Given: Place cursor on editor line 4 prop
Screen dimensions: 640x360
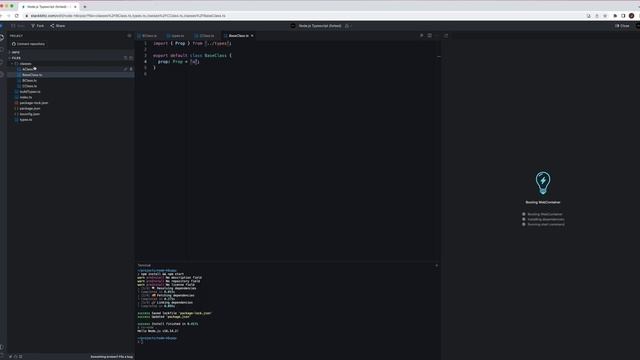Looking at the screenshot, I should 163,62.
